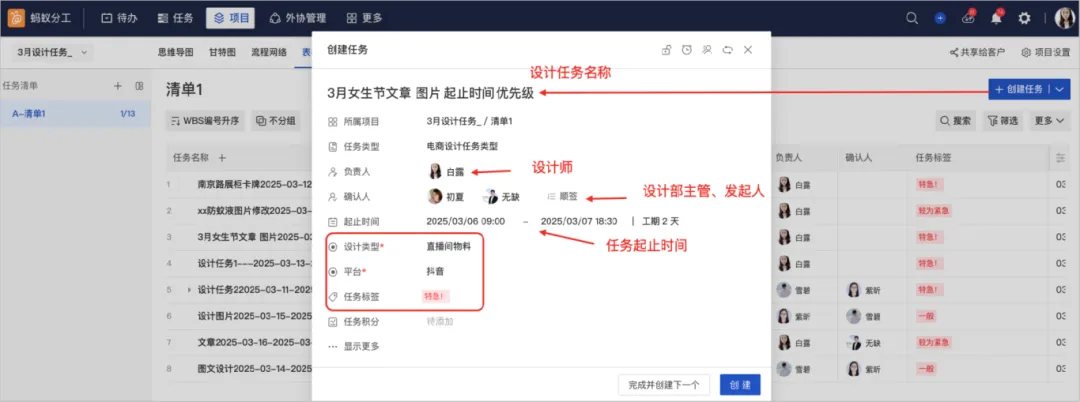Click the task title field 3月女生节文章

430,94
